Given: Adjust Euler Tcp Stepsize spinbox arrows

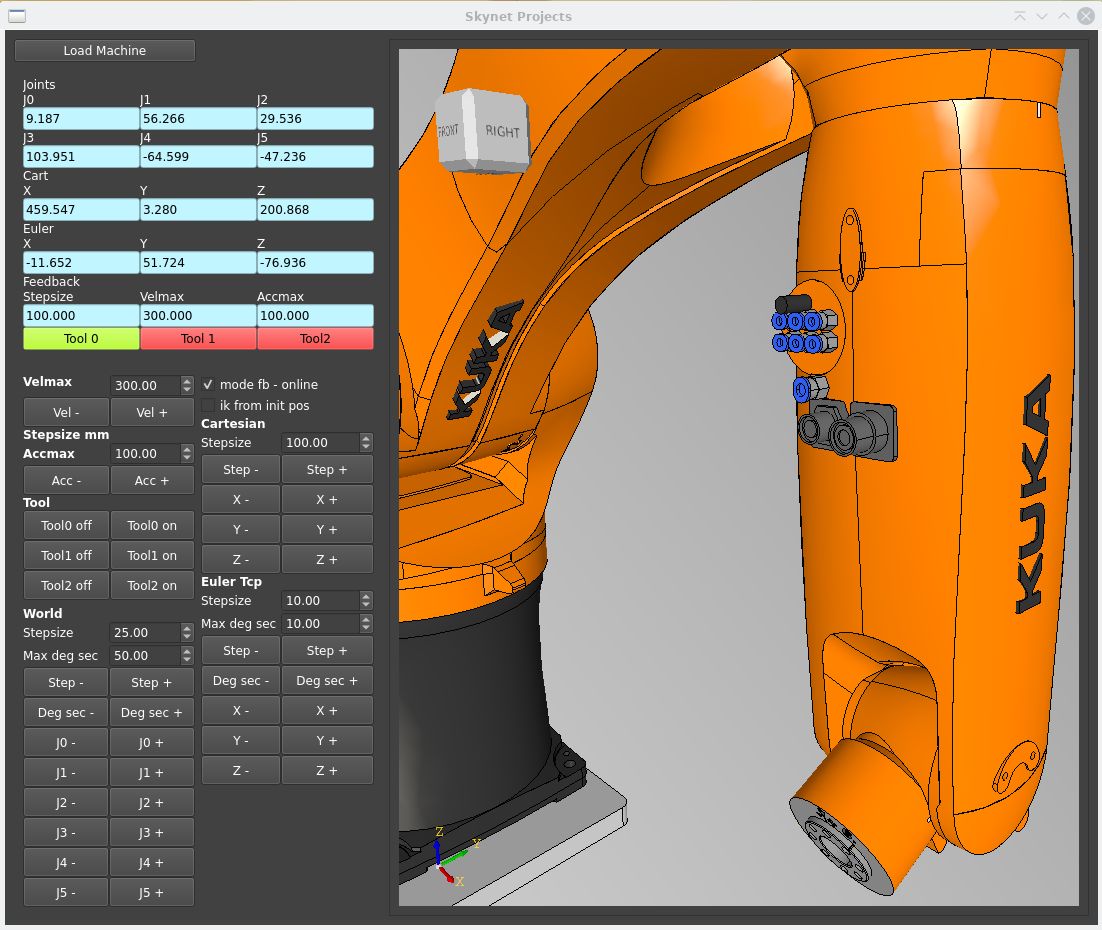Looking at the screenshot, I should [365, 601].
